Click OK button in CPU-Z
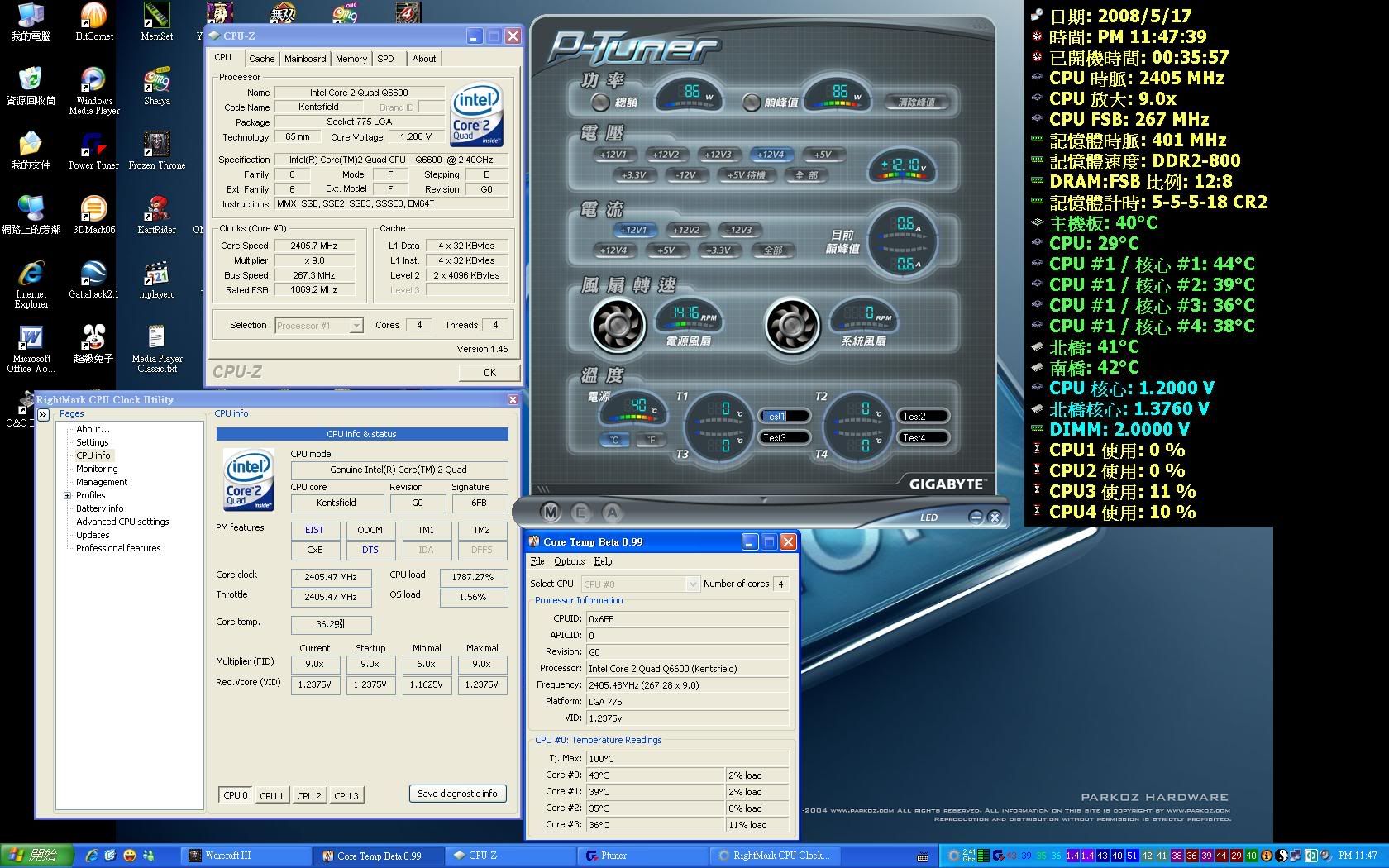Image resolution: width=1389 pixels, height=868 pixels. tap(489, 373)
